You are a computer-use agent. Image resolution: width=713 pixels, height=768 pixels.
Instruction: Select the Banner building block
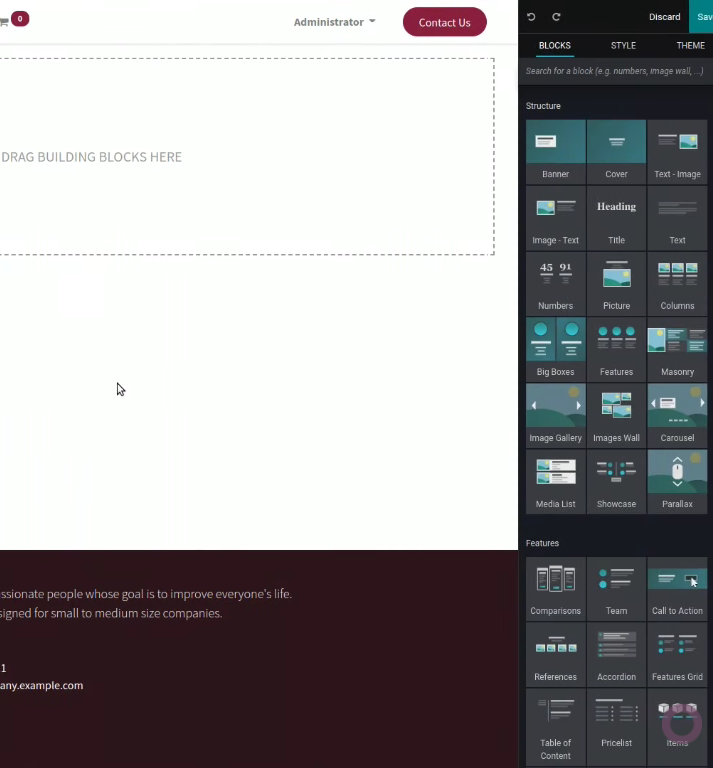coord(555,152)
